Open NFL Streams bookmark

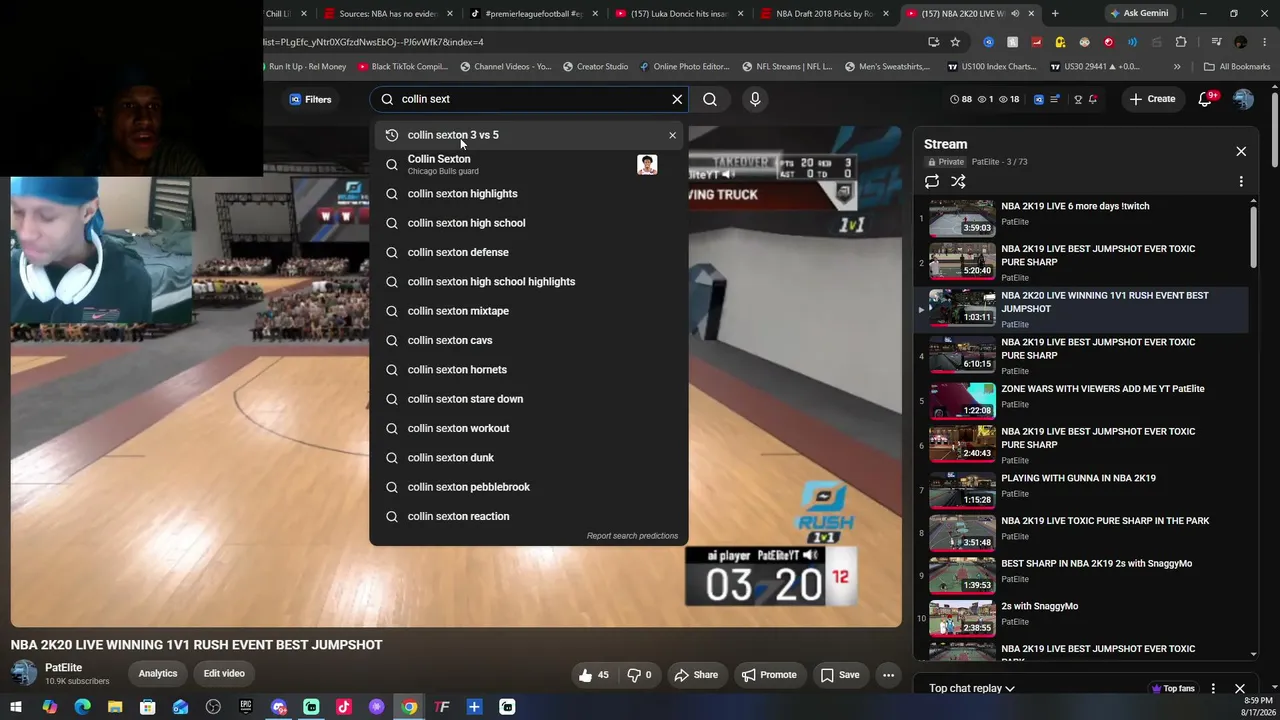[787, 67]
